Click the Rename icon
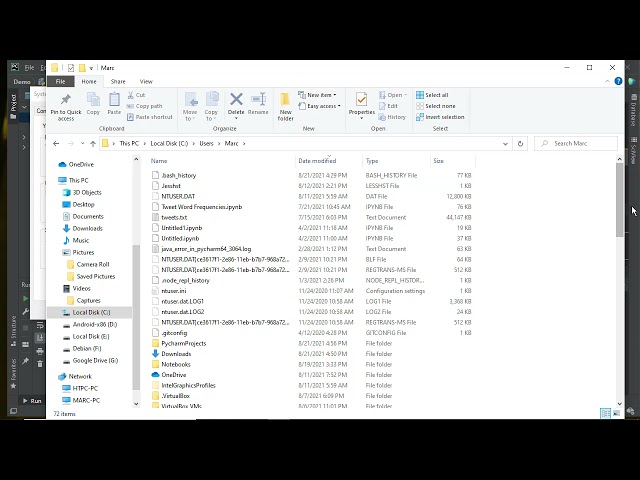Screen dimensions: 640x480 click(x=258, y=99)
